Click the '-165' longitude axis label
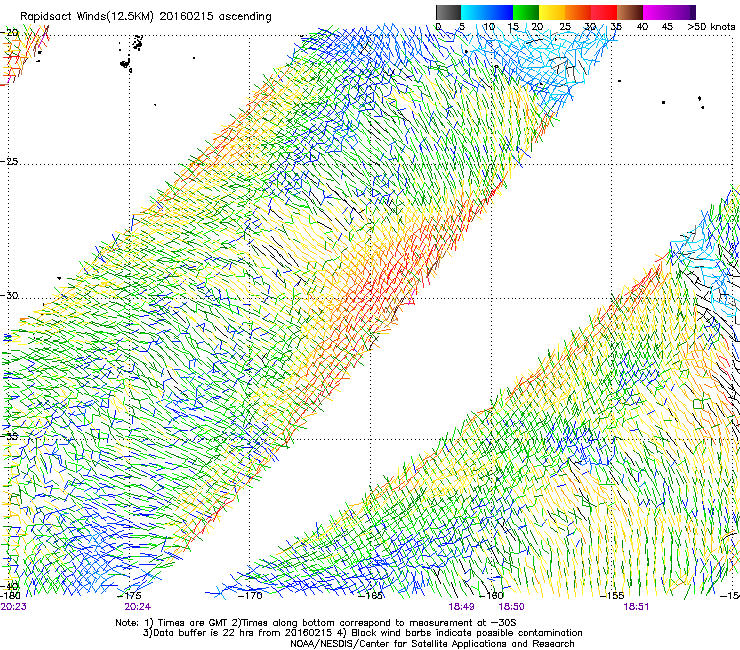The width and height of the screenshot is (740, 650). pyautogui.click(x=370, y=595)
